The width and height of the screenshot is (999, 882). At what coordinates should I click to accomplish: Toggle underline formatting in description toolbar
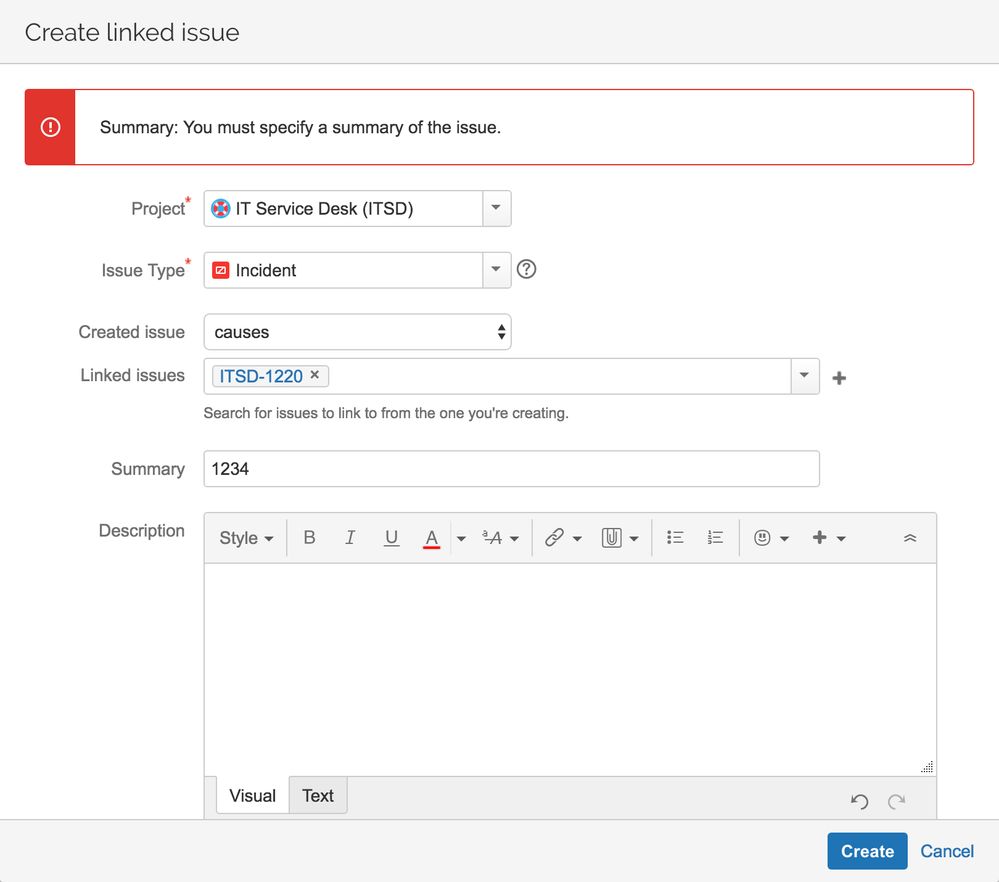tap(391, 538)
